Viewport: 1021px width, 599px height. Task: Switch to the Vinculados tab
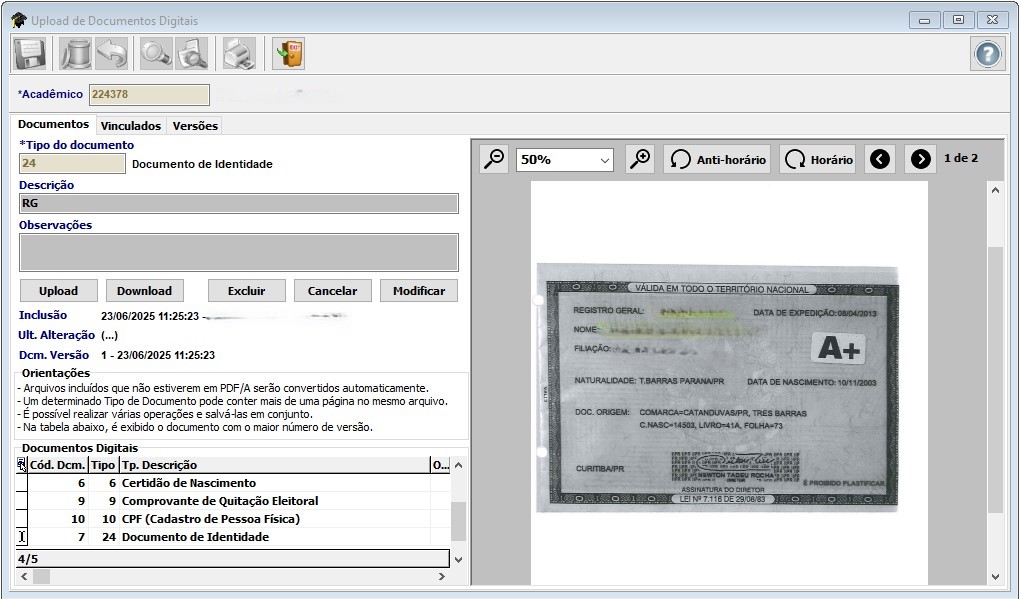click(x=130, y=126)
